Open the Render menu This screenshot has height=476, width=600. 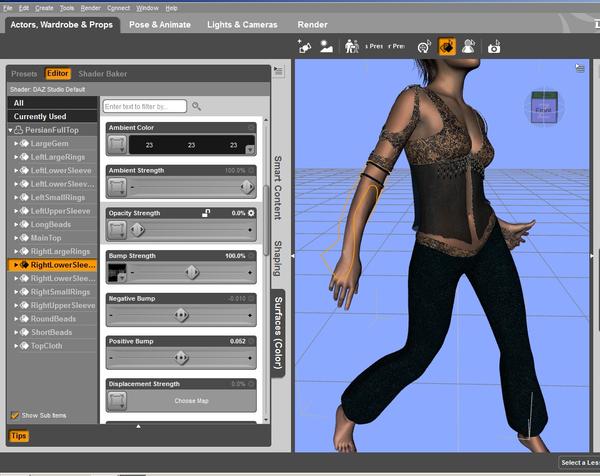(90, 8)
